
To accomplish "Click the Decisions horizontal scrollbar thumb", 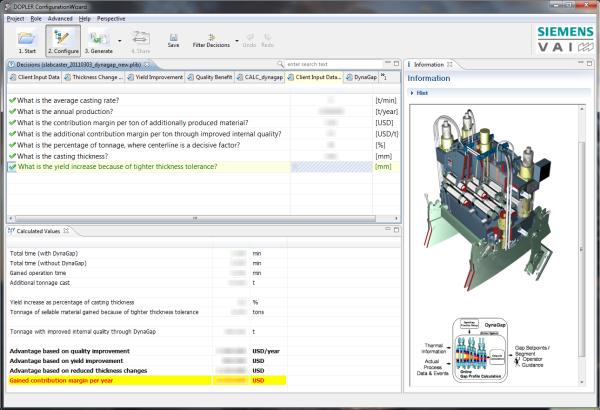I will [195, 218].
